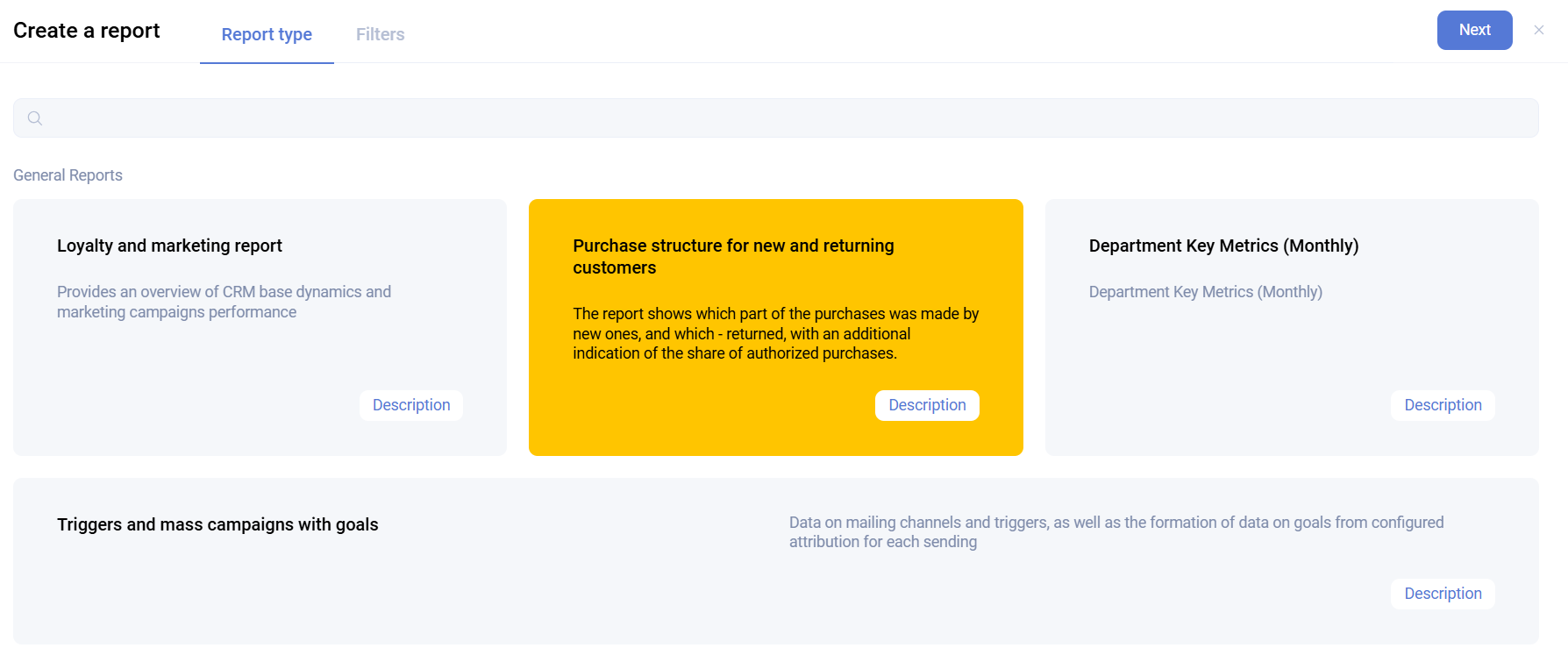The height and width of the screenshot is (648, 1568).
Task: Click the General Reports section heading
Action: click(68, 175)
